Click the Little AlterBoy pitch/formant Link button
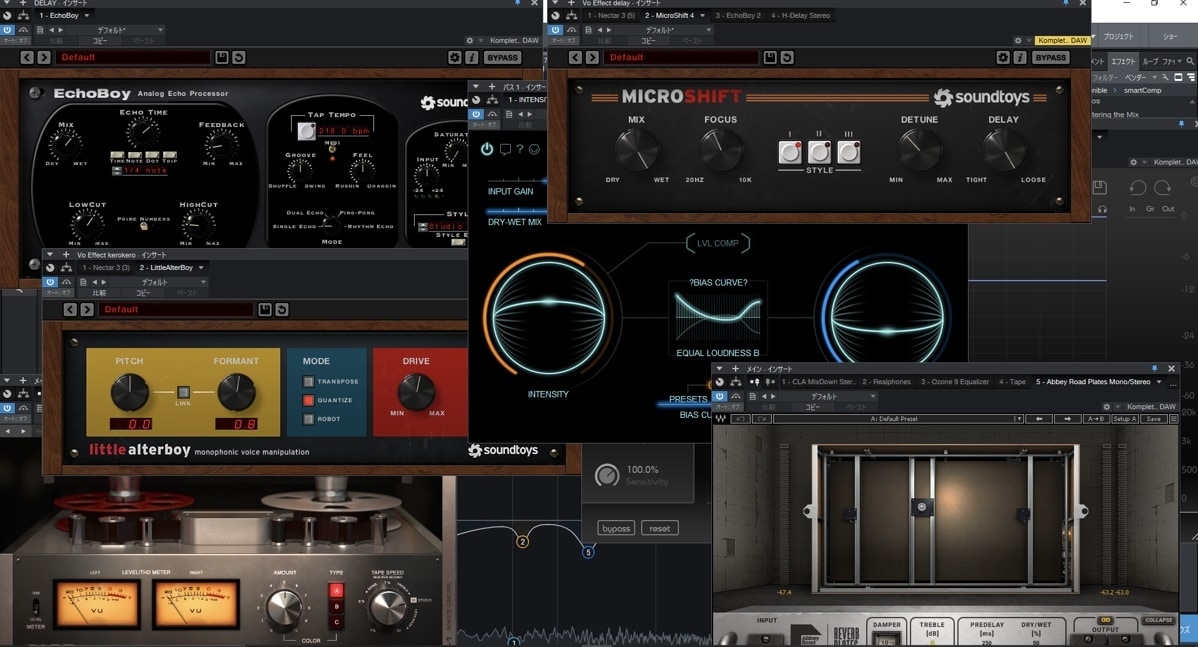Viewport: 1198px width, 647px height. pos(183,393)
